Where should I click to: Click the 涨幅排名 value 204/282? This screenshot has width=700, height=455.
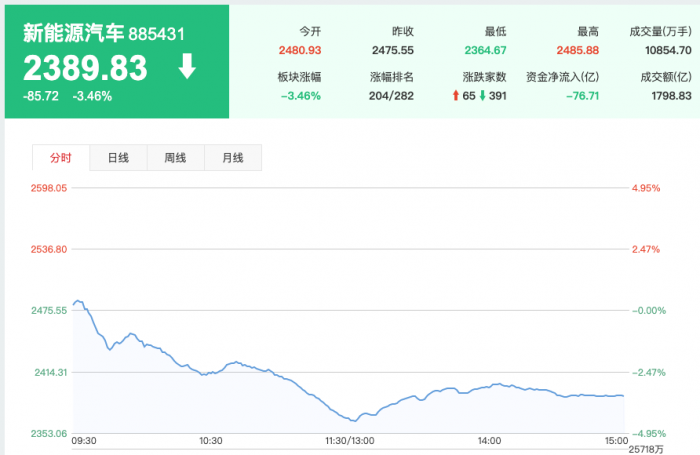[391, 96]
